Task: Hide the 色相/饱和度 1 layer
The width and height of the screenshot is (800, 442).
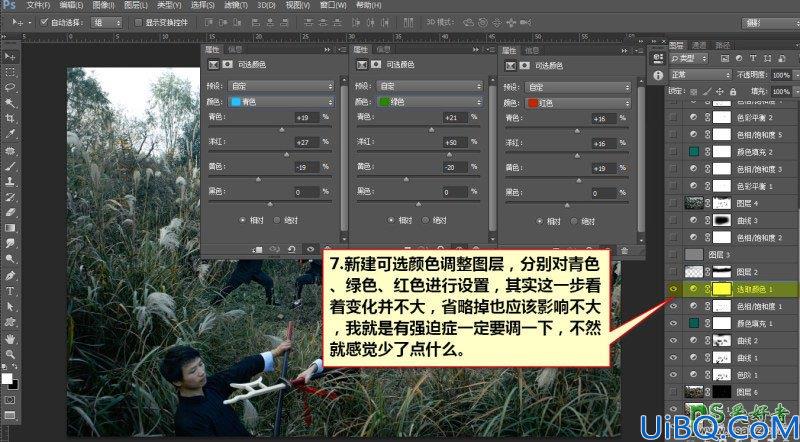Action: (673, 306)
